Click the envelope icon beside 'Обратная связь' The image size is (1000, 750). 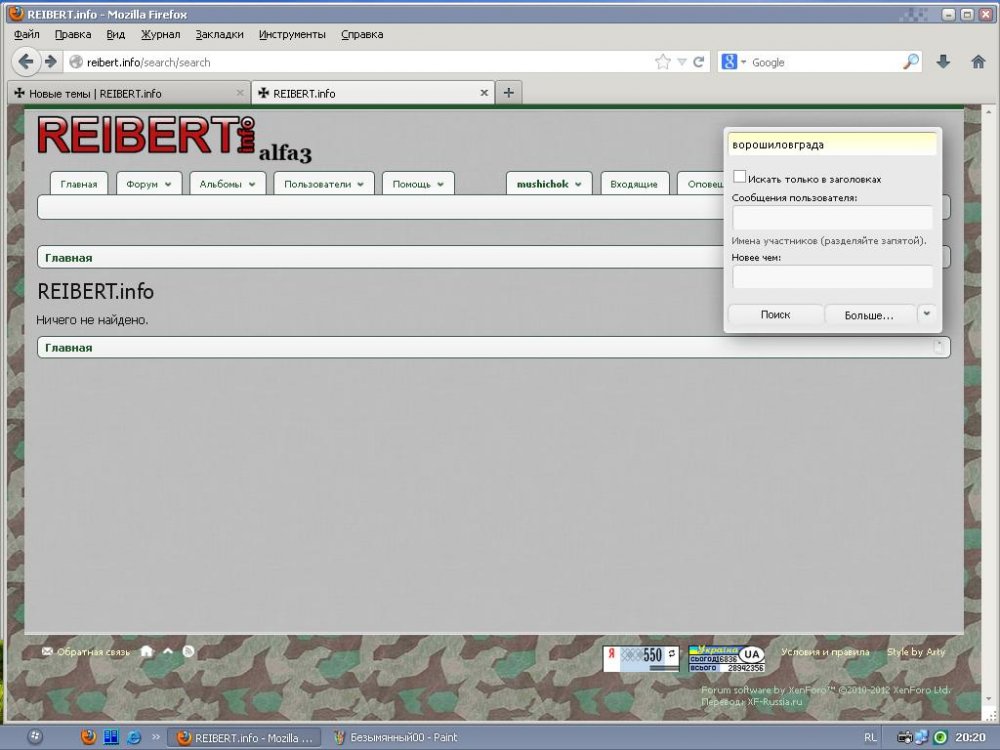click(47, 651)
